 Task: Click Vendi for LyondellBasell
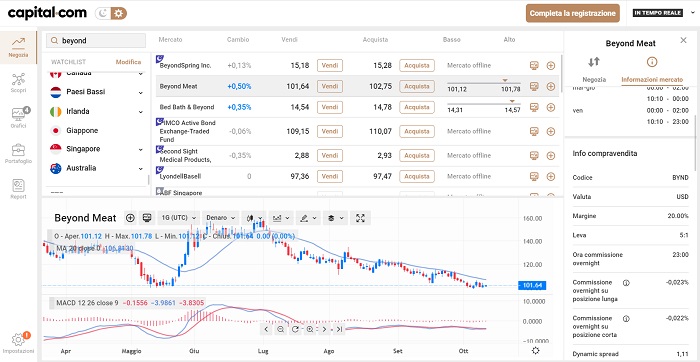[329, 176]
